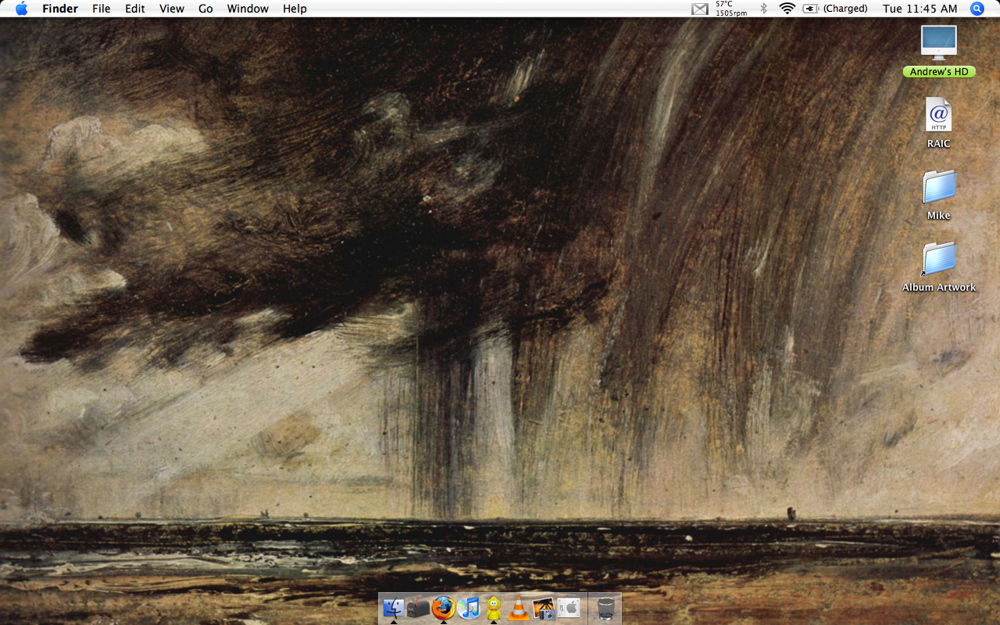
Task: Open Spotlight search
Action: [x=977, y=8]
